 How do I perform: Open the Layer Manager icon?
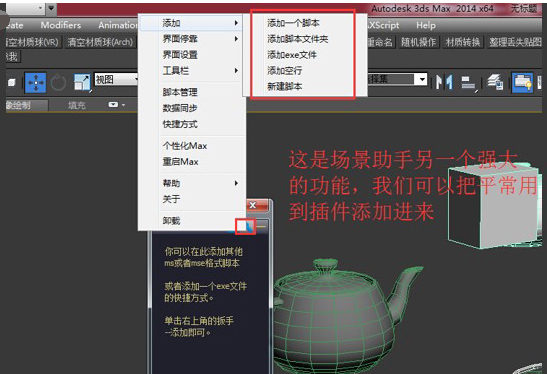click(495, 82)
